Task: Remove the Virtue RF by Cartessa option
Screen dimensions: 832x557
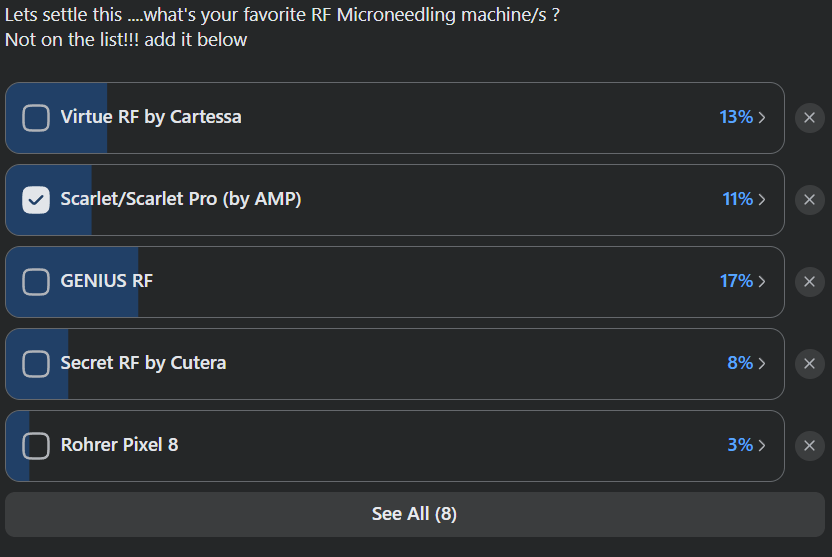Action: click(809, 118)
